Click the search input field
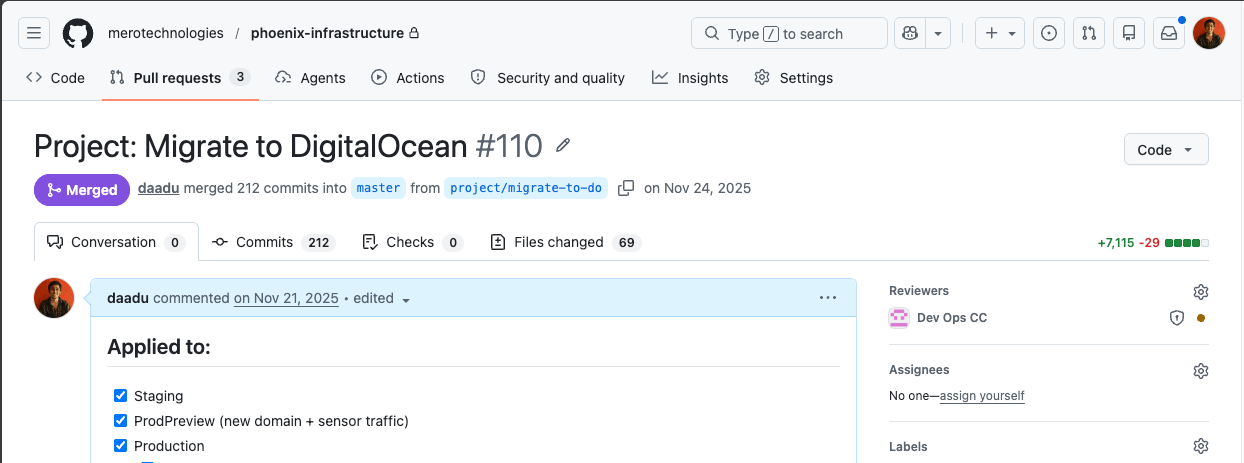 pos(789,33)
